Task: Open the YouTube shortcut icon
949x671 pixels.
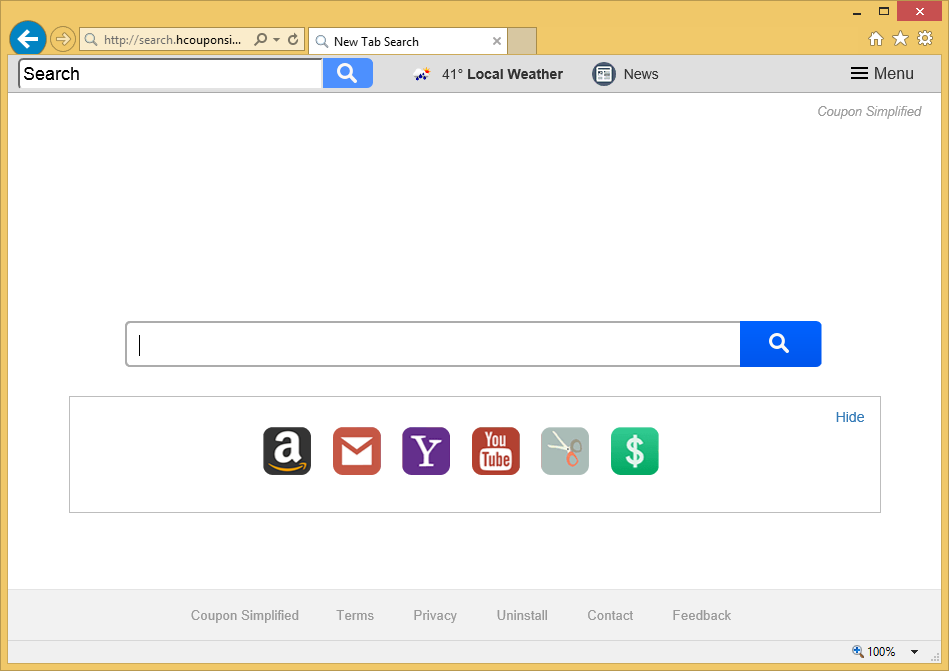Action: point(496,451)
